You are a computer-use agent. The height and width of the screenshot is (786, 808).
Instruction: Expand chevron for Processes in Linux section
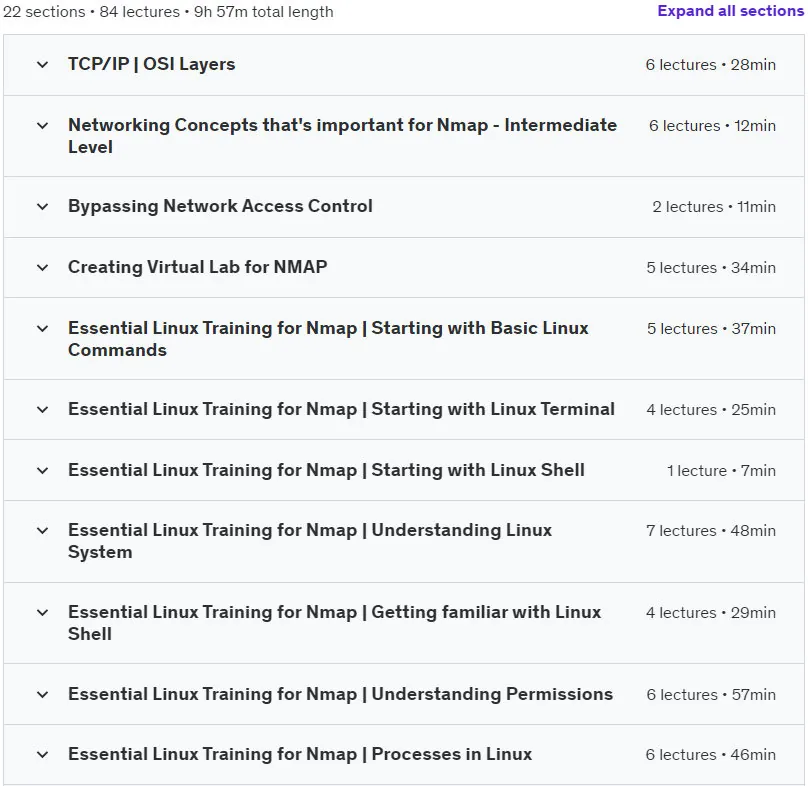tap(43, 755)
